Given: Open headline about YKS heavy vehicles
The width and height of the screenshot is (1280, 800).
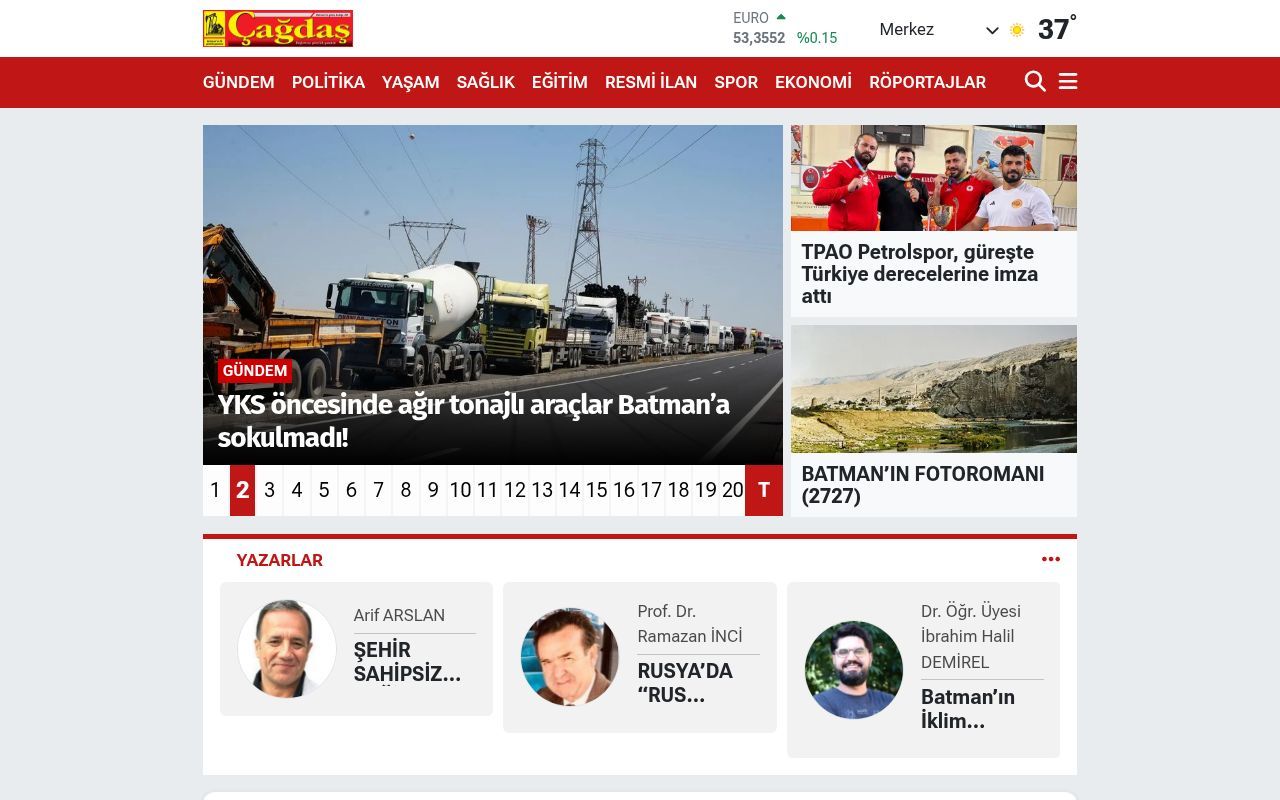Looking at the screenshot, I should point(474,421).
